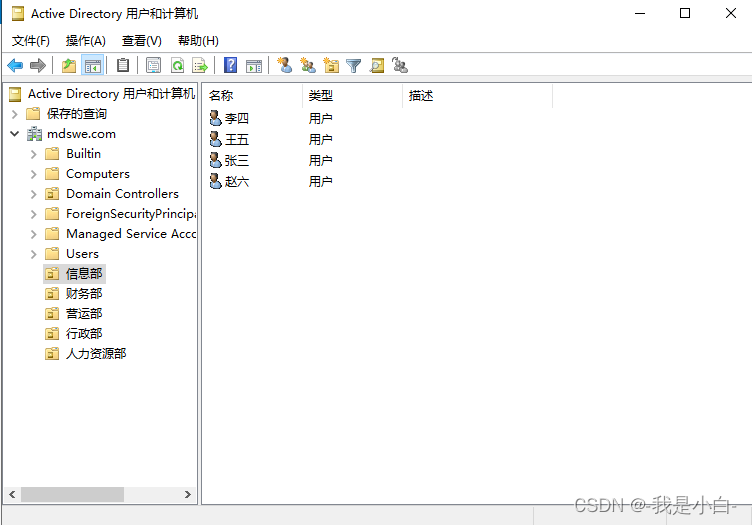Click the 张三 user icon
Viewport: 752px width, 525px height.
tap(216, 160)
